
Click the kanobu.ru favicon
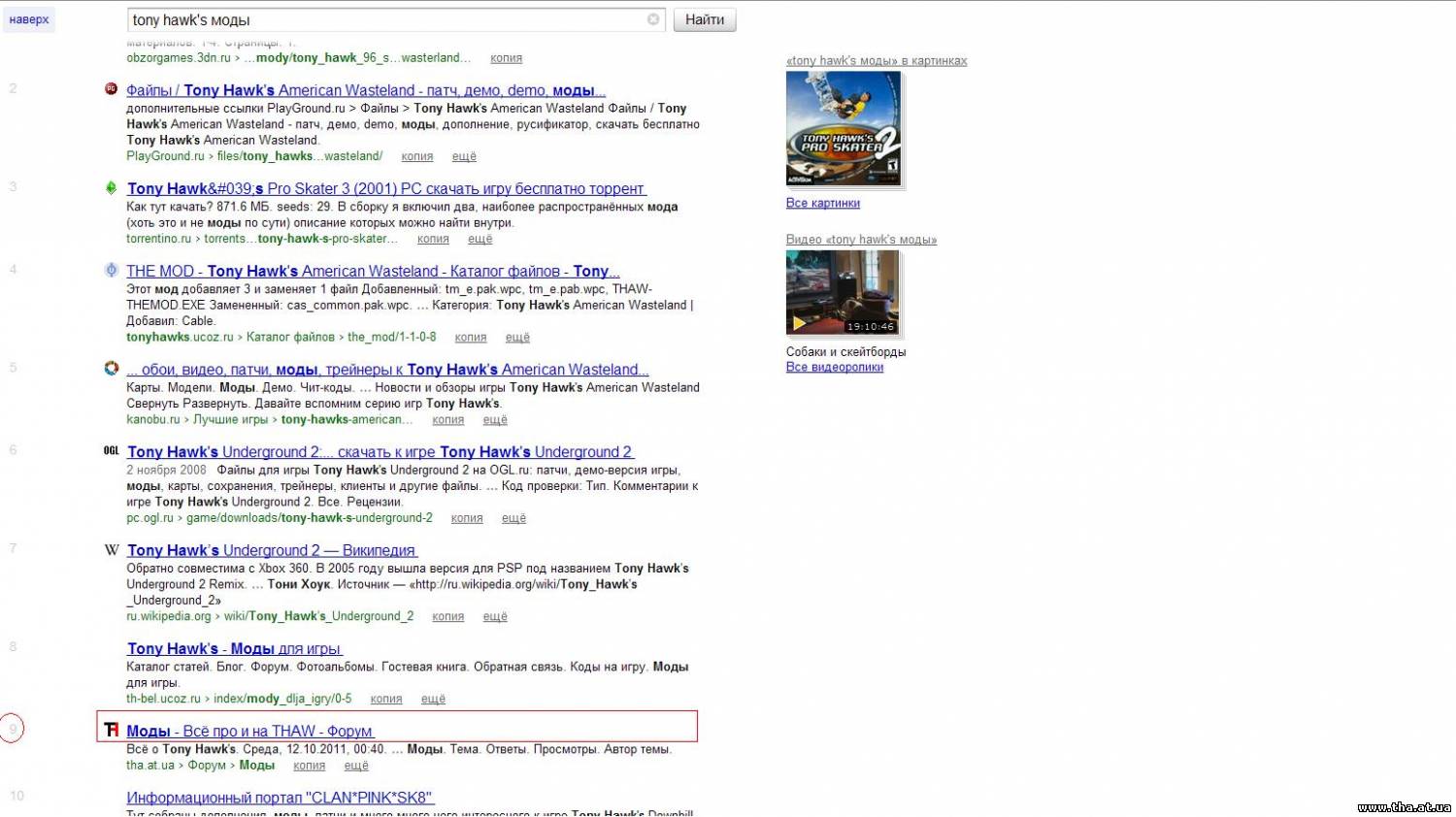coord(111,369)
